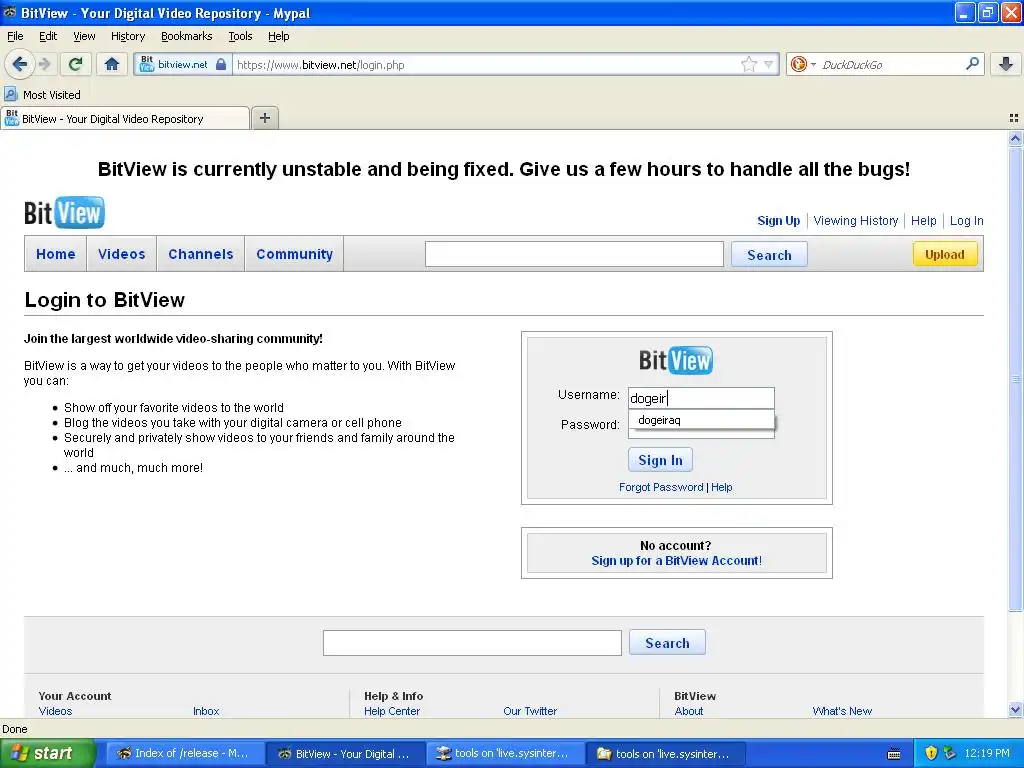Open the What's New footer link

842,711
